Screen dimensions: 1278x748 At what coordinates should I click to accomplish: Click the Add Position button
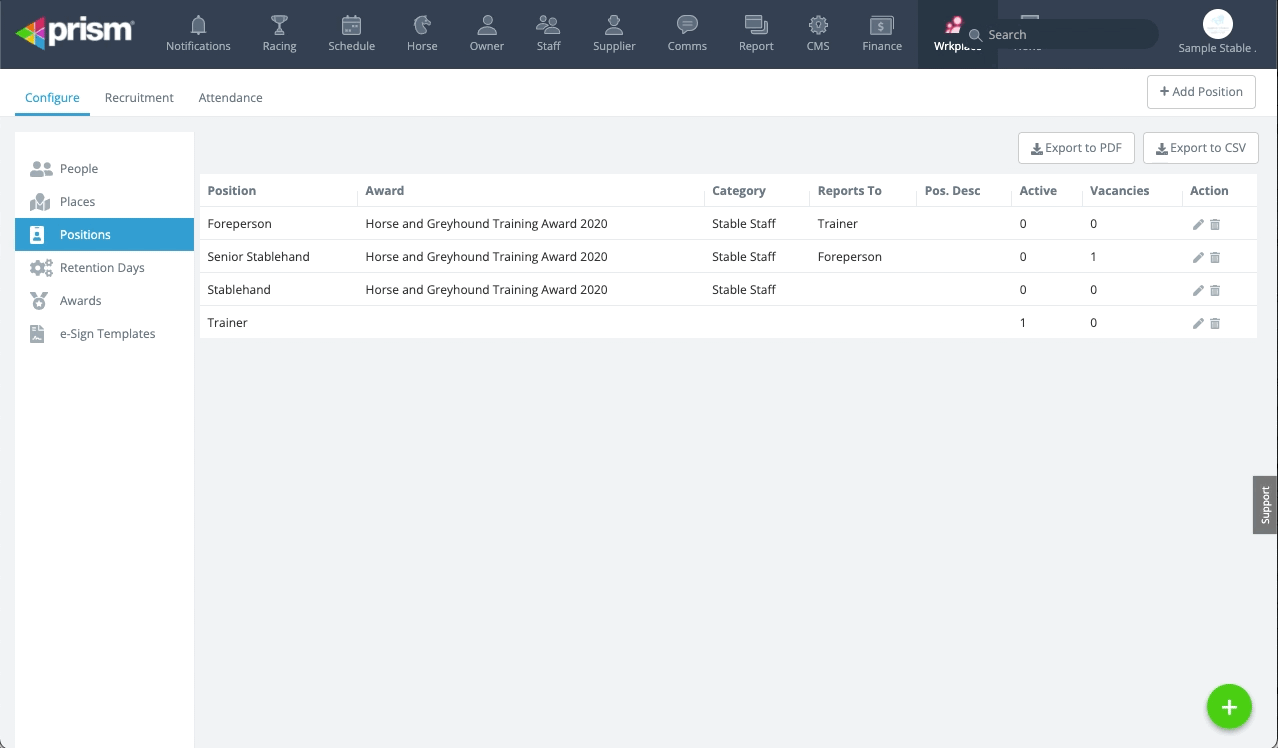1200,91
